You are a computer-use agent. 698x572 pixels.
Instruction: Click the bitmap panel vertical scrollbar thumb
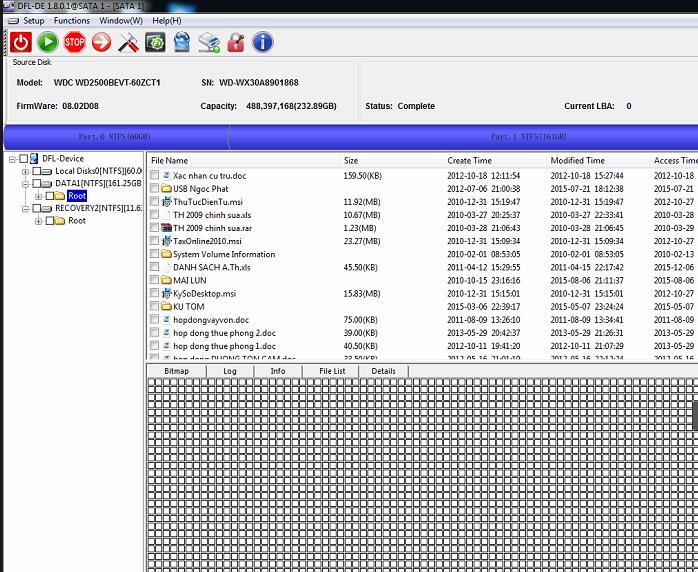click(x=695, y=415)
